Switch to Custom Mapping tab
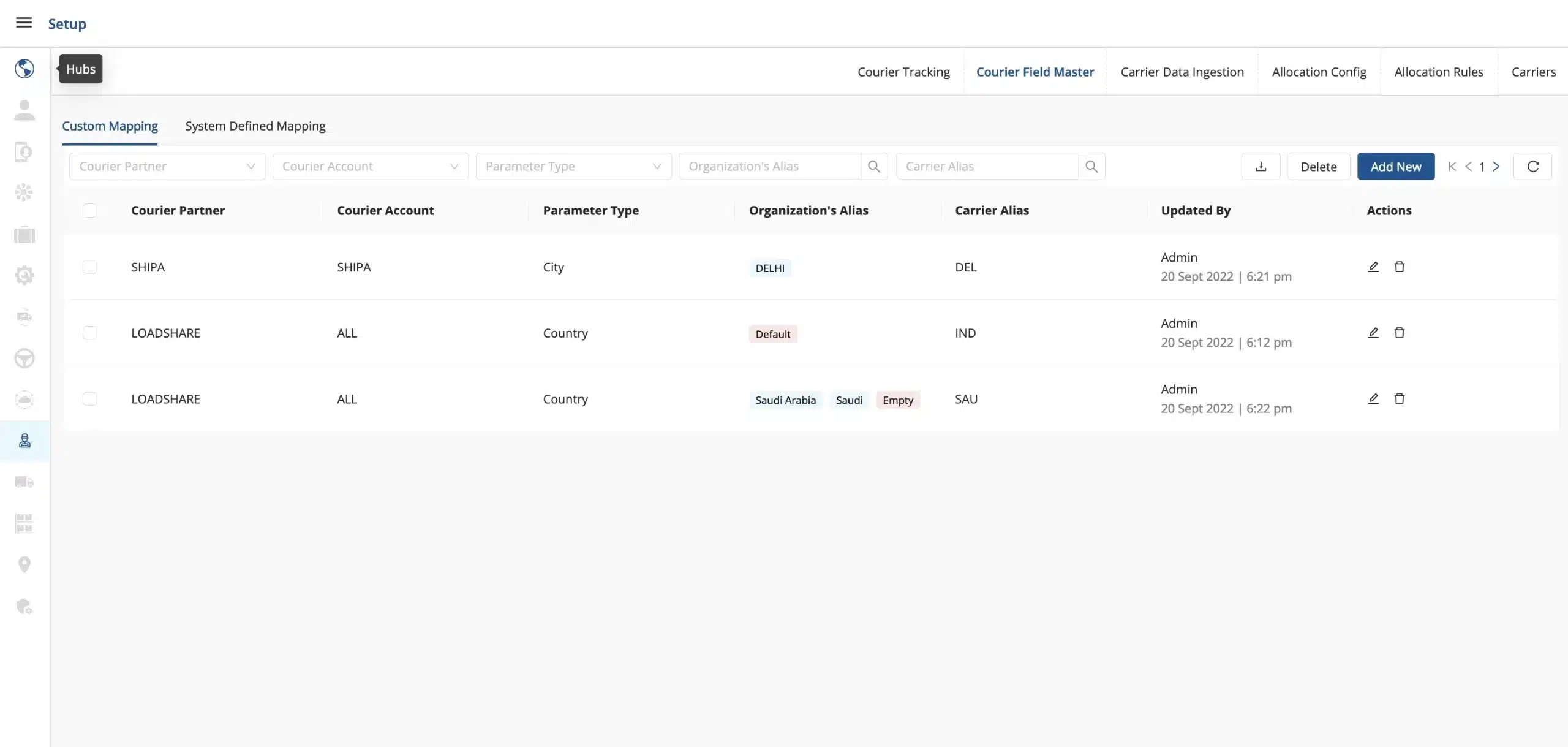The image size is (1568, 747). 110,126
